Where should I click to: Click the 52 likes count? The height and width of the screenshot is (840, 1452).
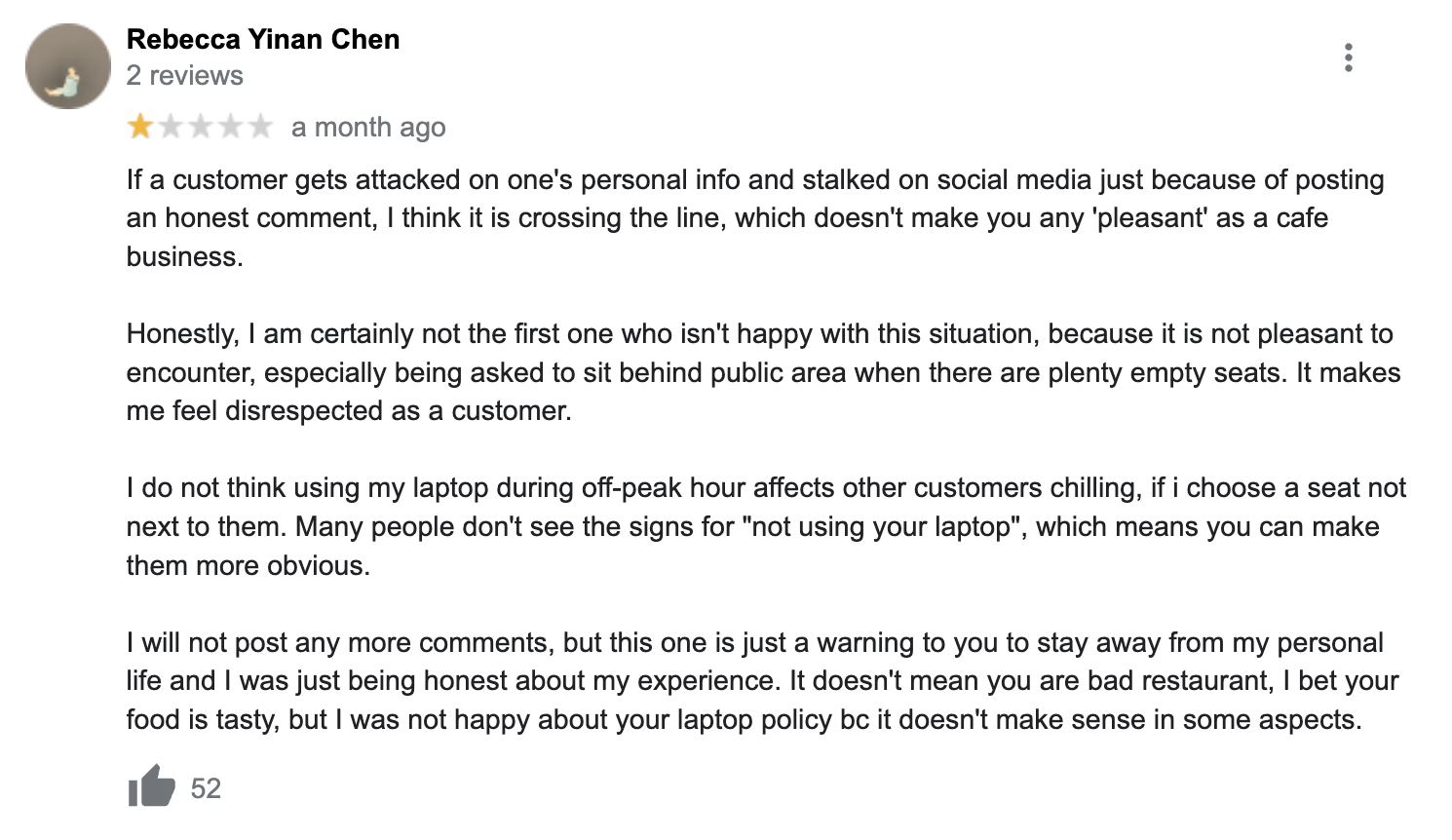click(206, 788)
